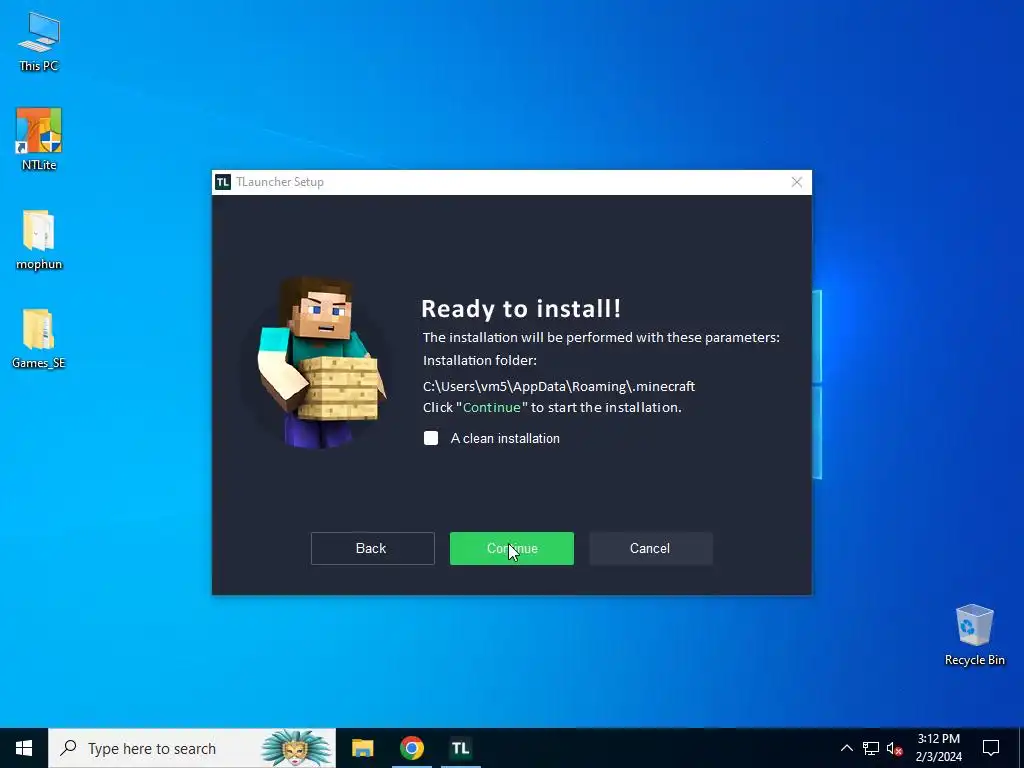Open the Windows Start menu
The width and height of the screenshot is (1024, 768).
(24, 748)
